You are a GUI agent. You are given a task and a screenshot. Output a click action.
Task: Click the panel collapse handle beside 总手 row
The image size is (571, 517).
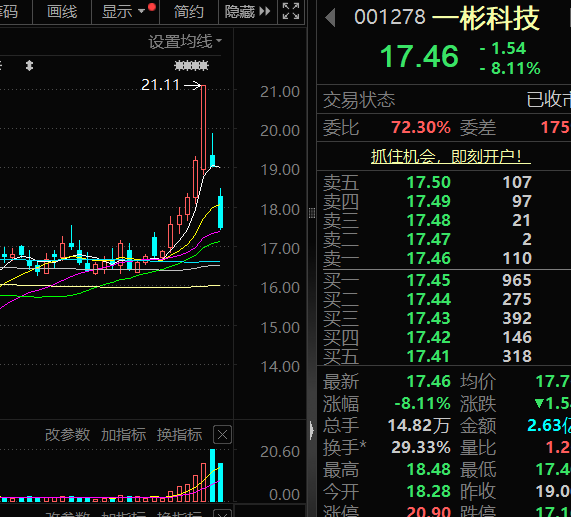[312, 430]
